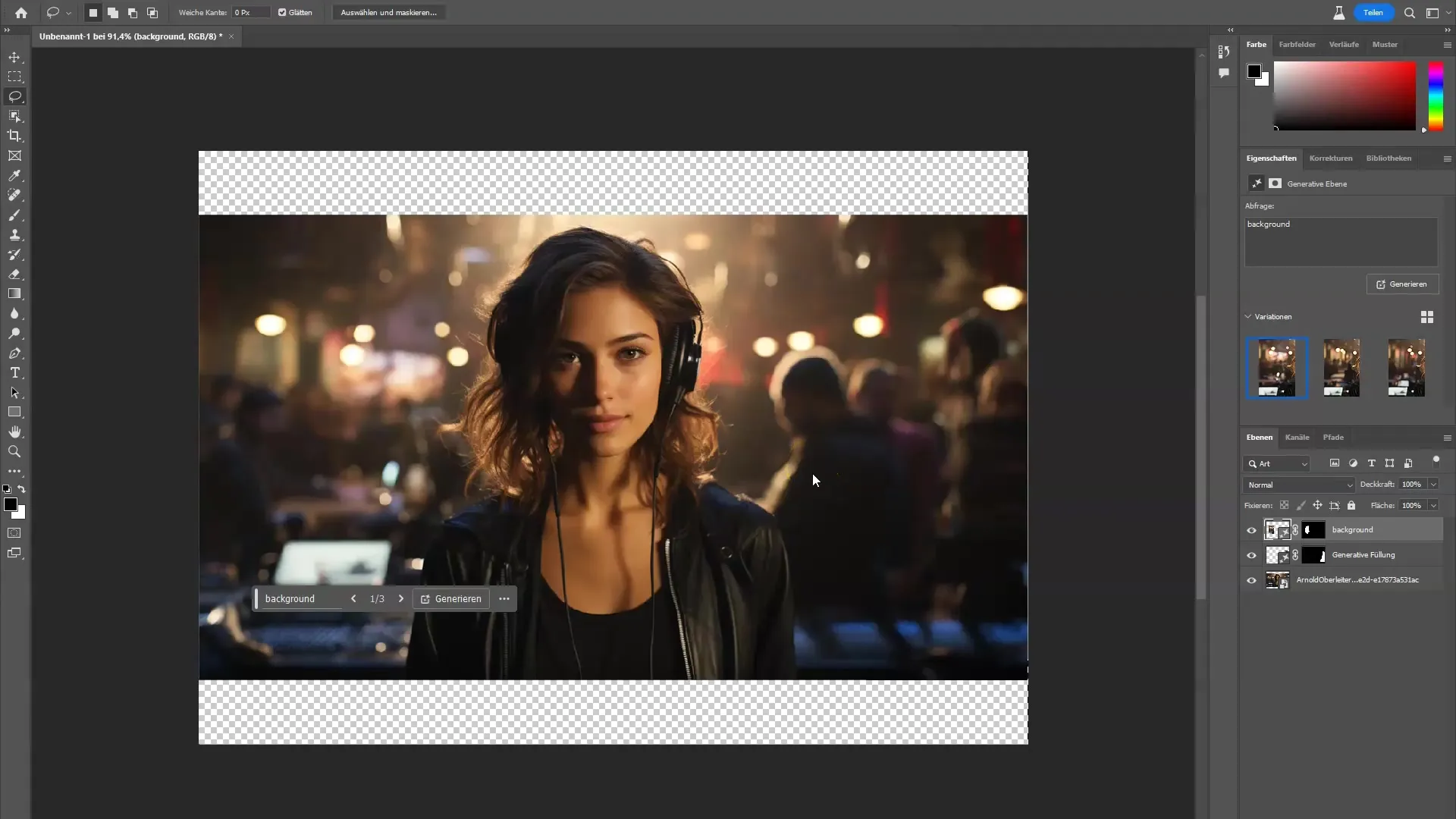Select the Zoom tool
1456x819 pixels.
click(x=14, y=451)
